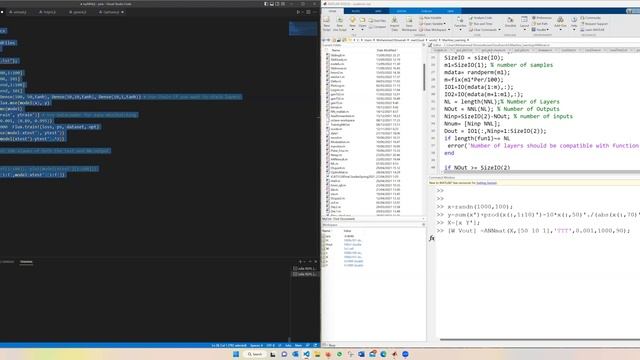The height and width of the screenshot is (360, 640).
Task: Click File Explorer taskbar icon
Action: click(317, 354)
